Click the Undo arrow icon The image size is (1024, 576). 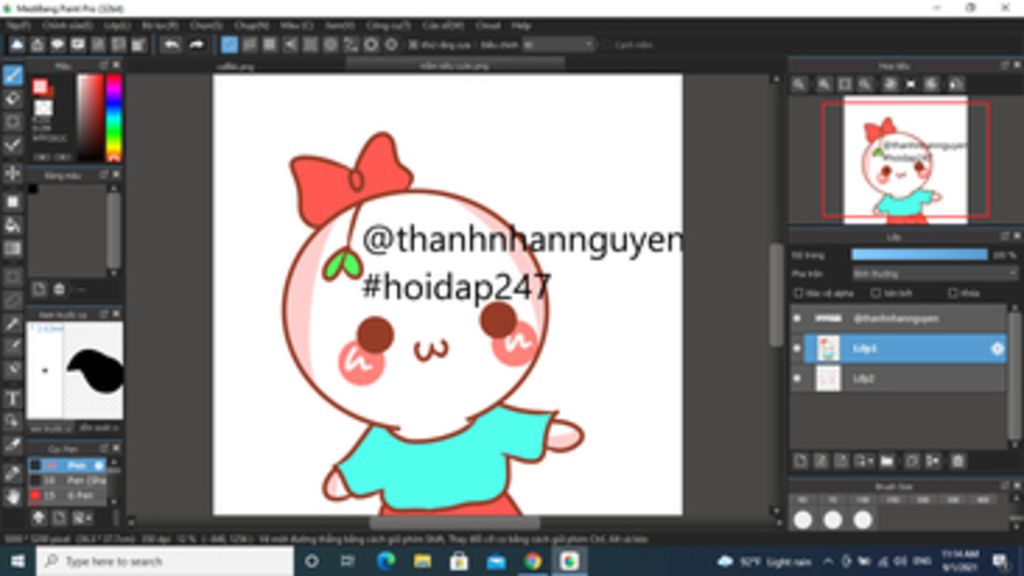click(x=172, y=45)
